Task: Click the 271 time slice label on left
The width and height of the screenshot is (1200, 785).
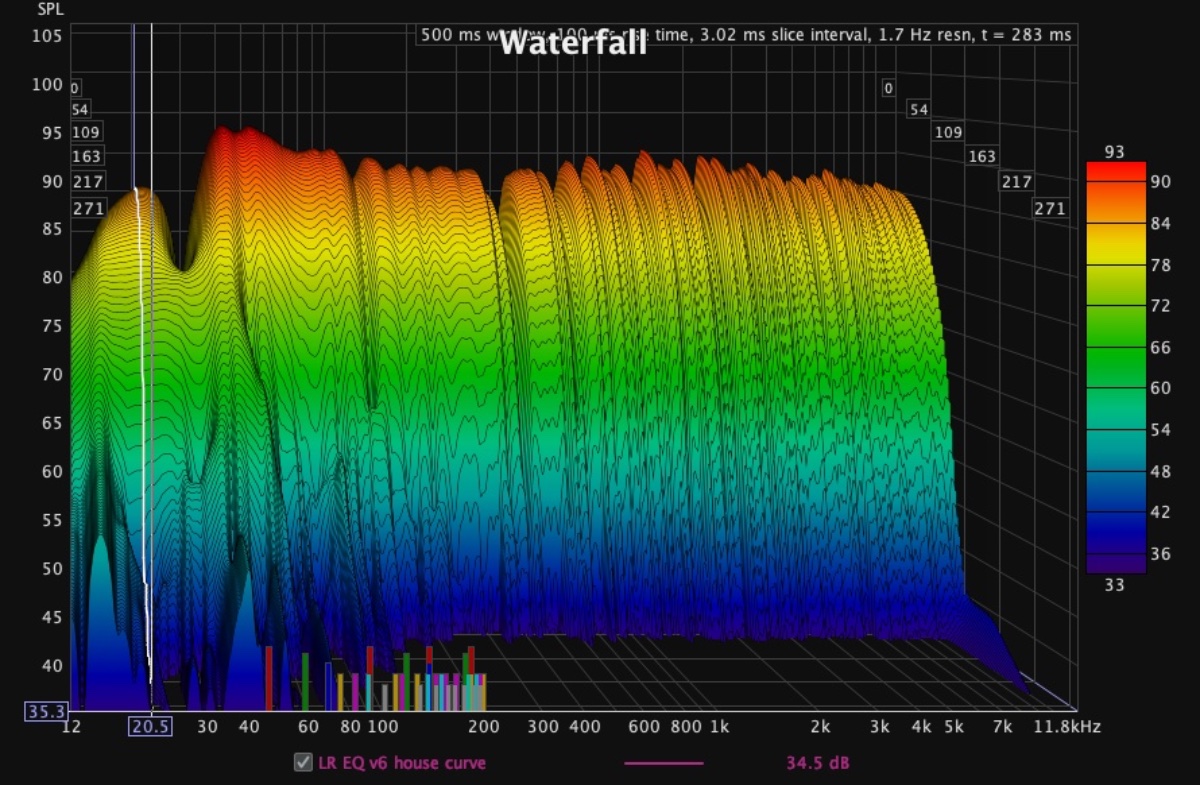Action: click(x=87, y=209)
